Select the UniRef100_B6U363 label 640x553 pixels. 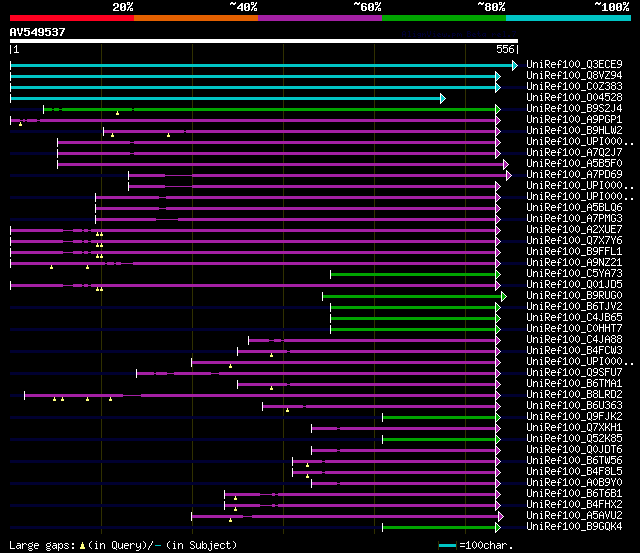[574, 406]
